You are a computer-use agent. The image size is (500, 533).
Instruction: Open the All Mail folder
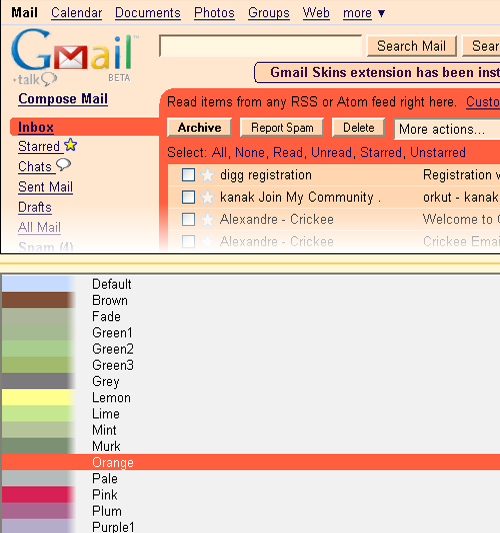tap(39, 227)
